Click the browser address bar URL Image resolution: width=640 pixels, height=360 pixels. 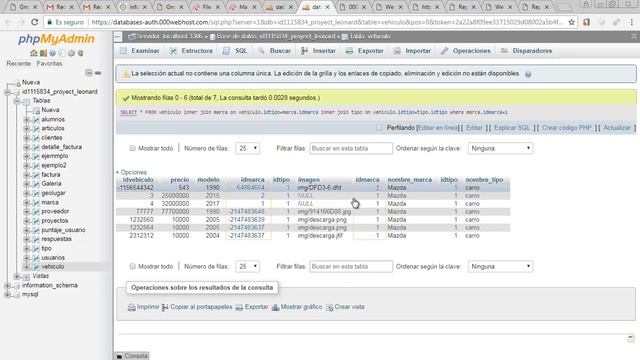[x=327, y=22]
